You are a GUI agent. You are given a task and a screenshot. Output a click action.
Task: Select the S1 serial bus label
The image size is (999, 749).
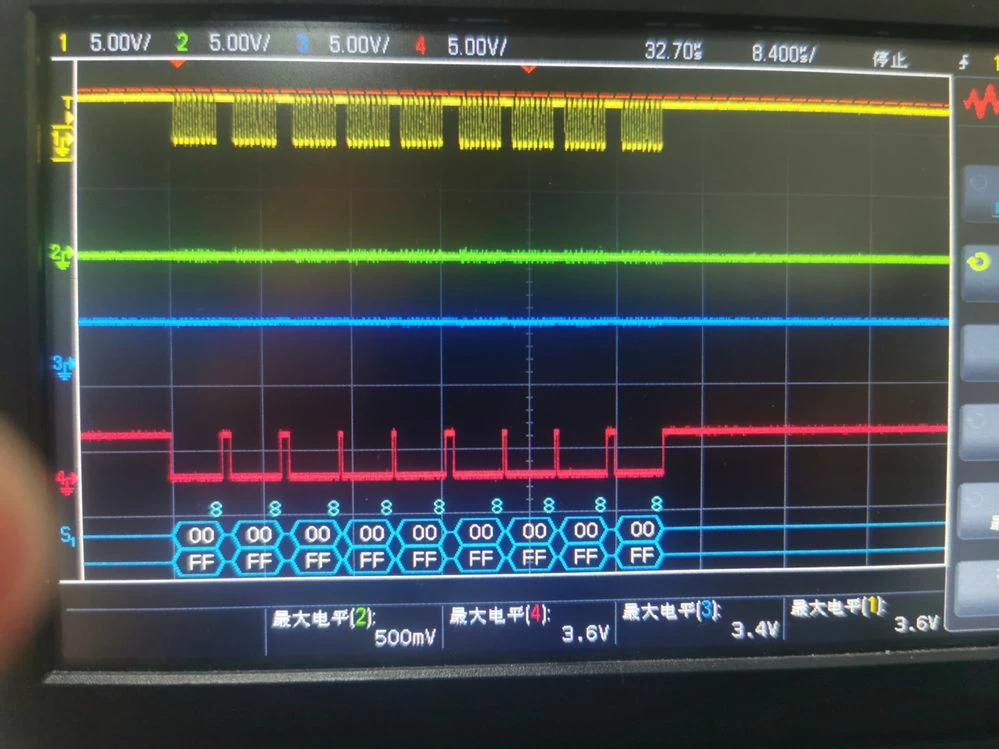[x=68, y=536]
